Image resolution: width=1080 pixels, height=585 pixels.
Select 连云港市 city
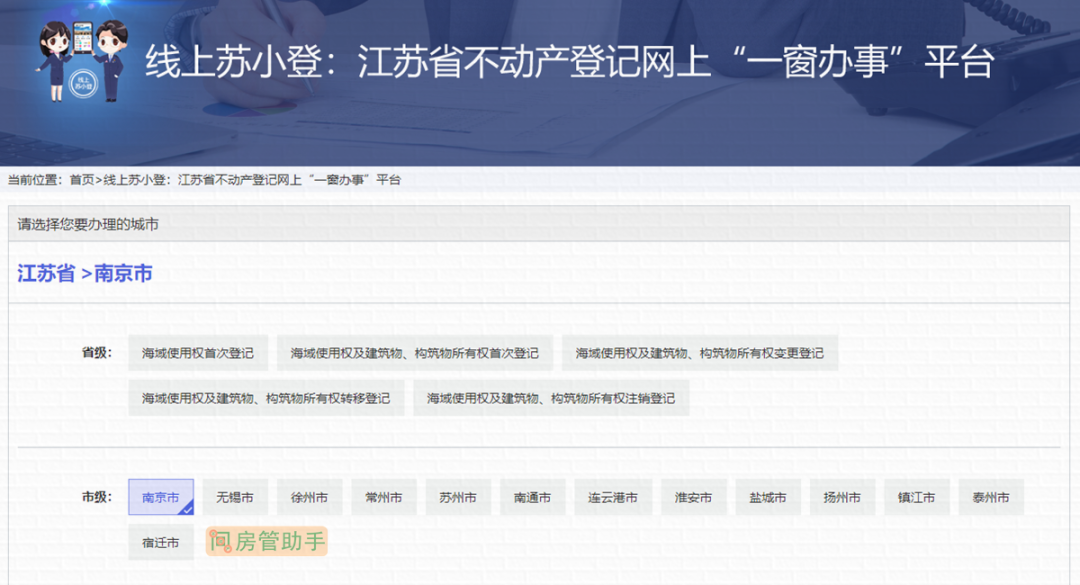click(613, 497)
